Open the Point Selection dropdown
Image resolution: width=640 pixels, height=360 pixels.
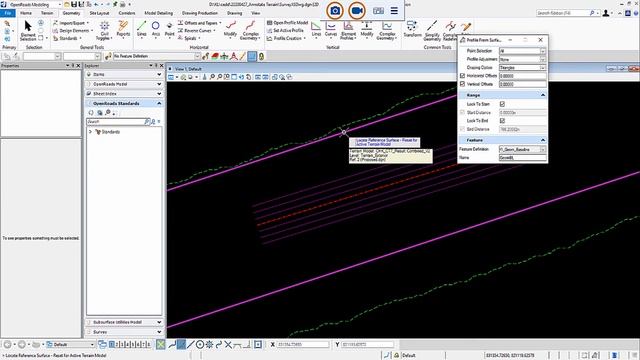point(543,51)
